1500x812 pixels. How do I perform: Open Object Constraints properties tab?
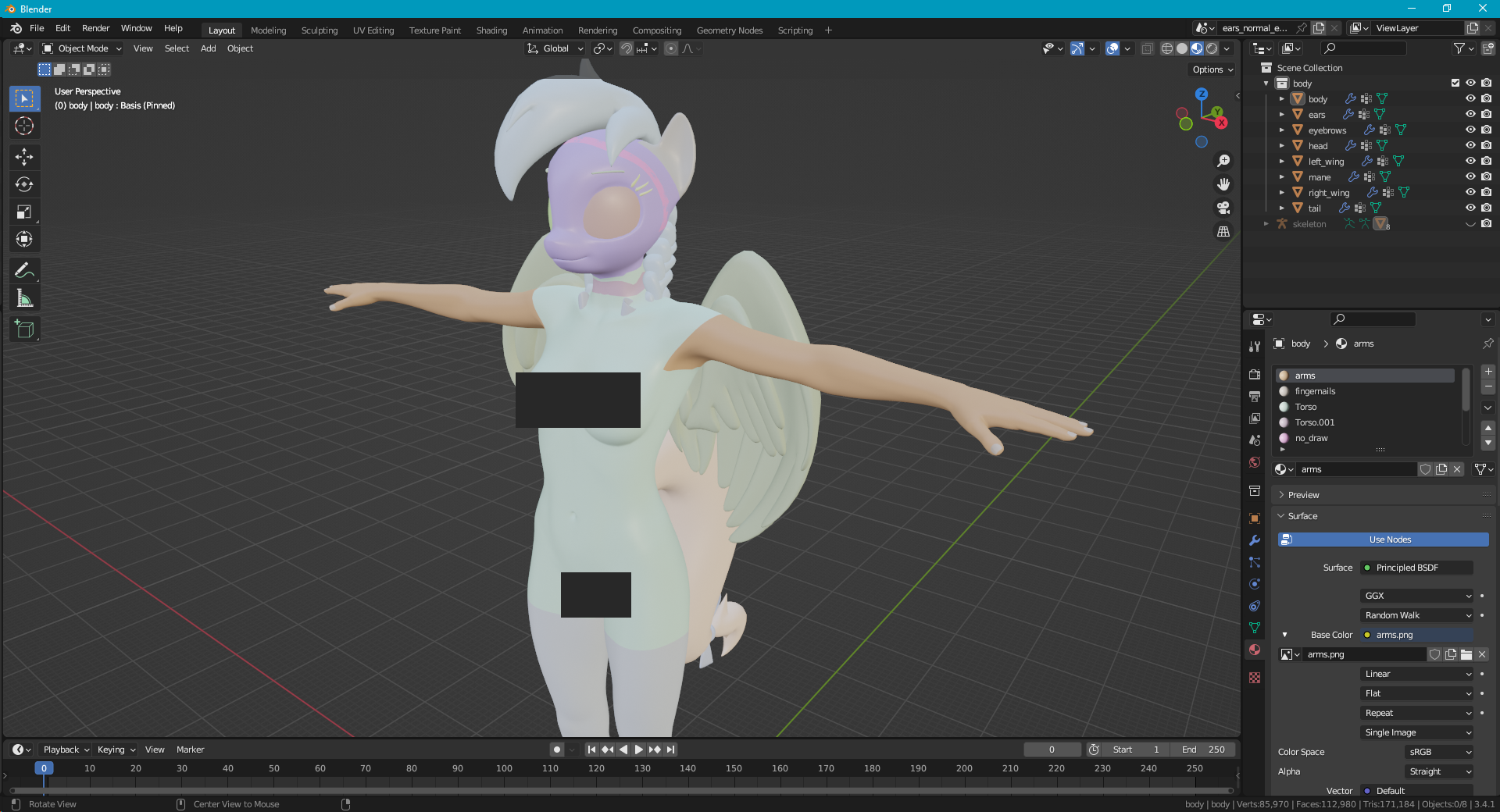1255,606
